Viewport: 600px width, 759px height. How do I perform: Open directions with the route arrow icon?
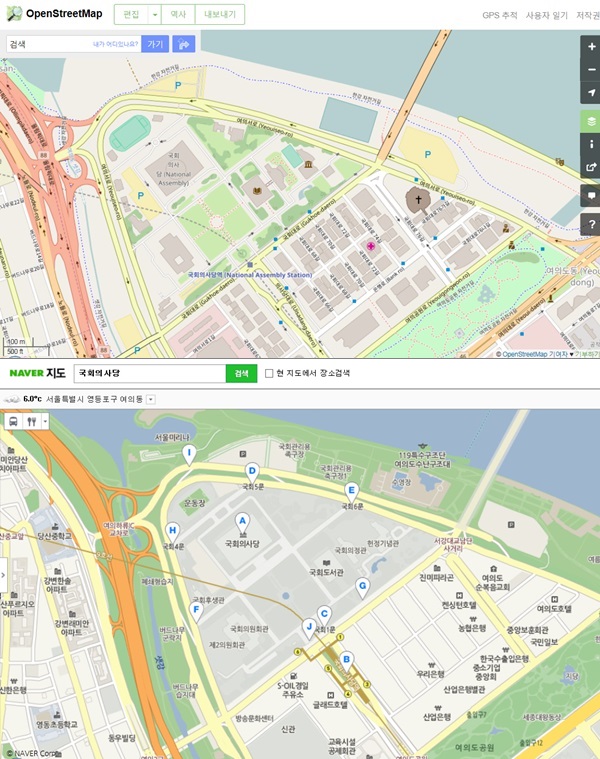click(183, 44)
